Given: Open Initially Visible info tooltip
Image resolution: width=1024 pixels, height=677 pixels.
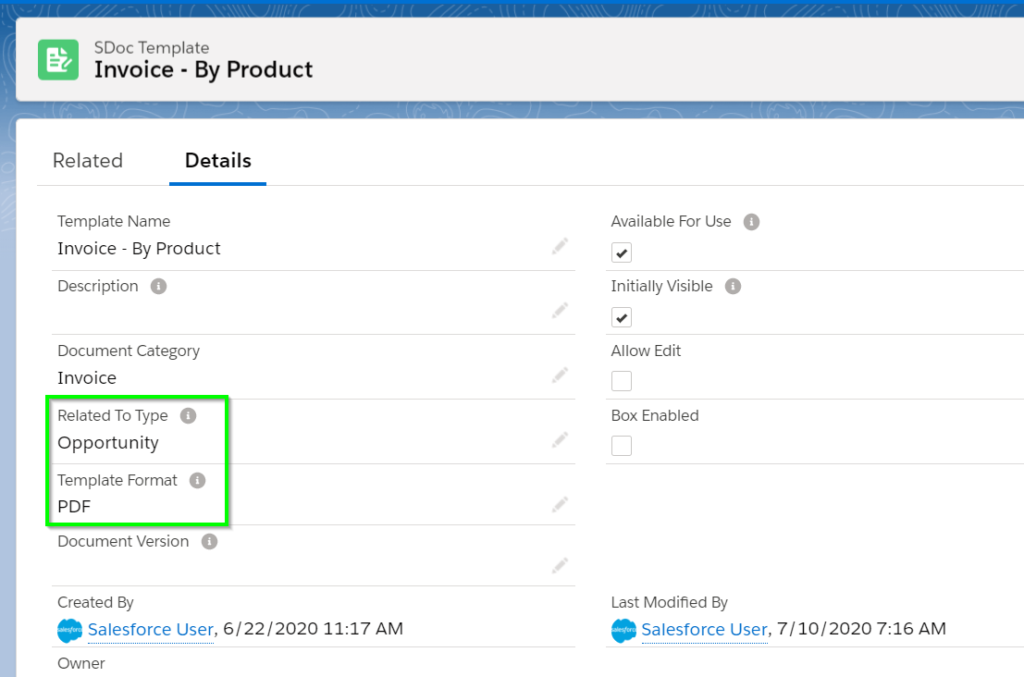Looking at the screenshot, I should tap(733, 286).
